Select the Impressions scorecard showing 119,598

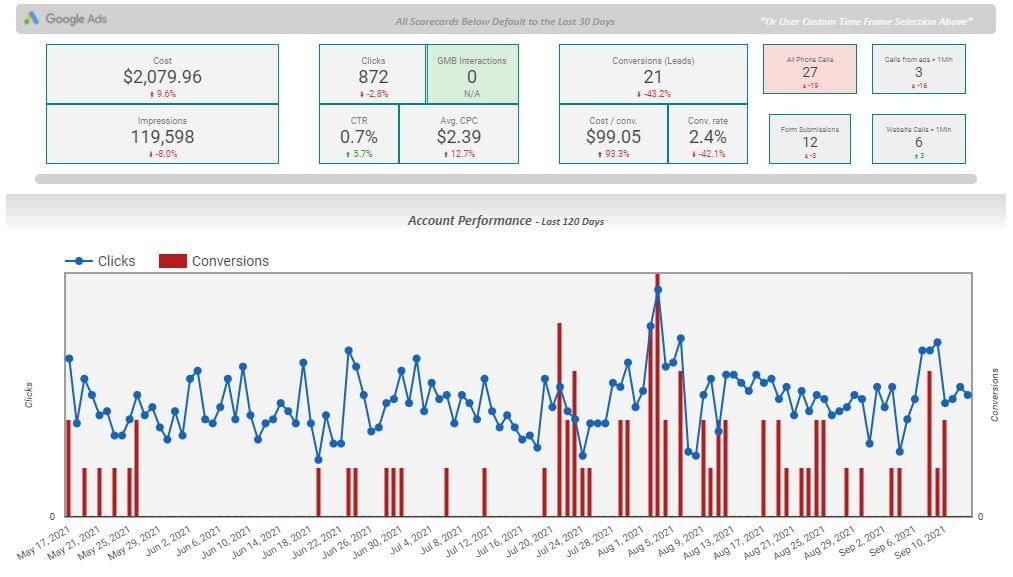162,134
